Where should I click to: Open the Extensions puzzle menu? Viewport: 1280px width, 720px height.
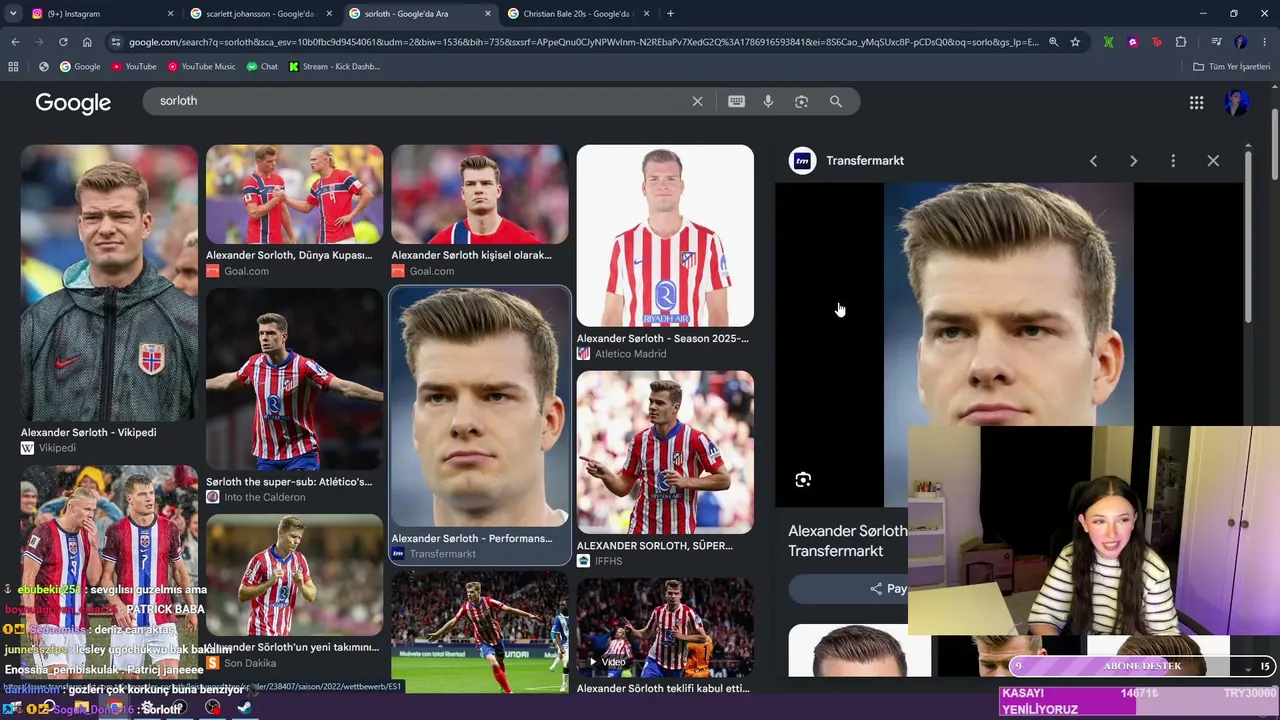[1181, 42]
